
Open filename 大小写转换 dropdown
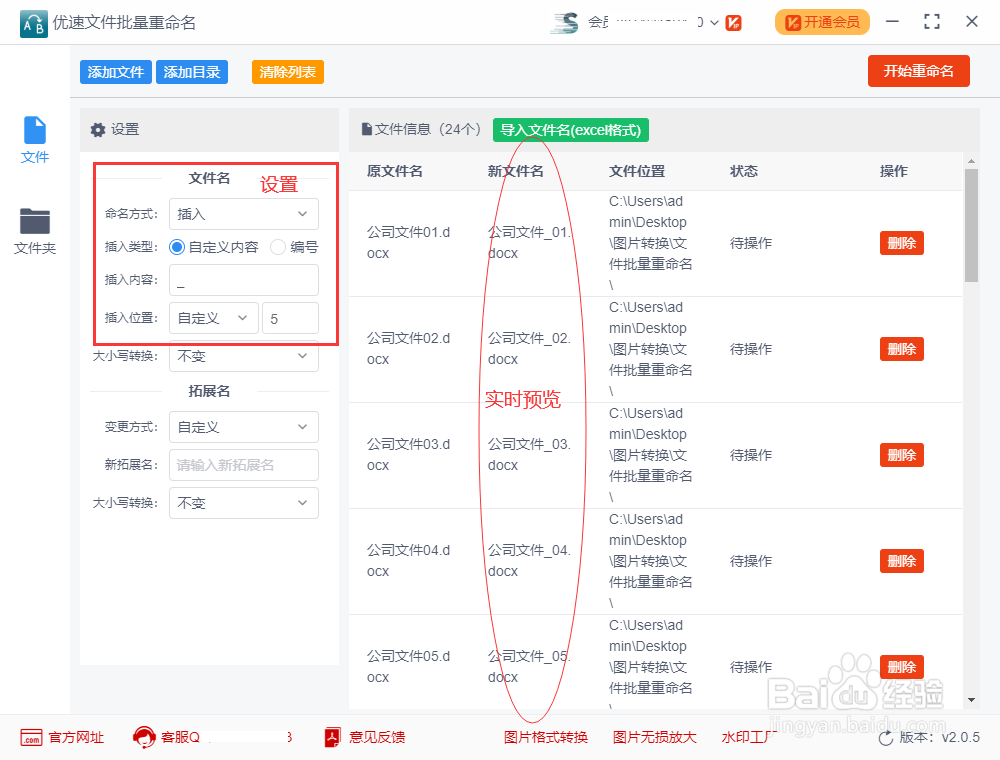tap(244, 356)
